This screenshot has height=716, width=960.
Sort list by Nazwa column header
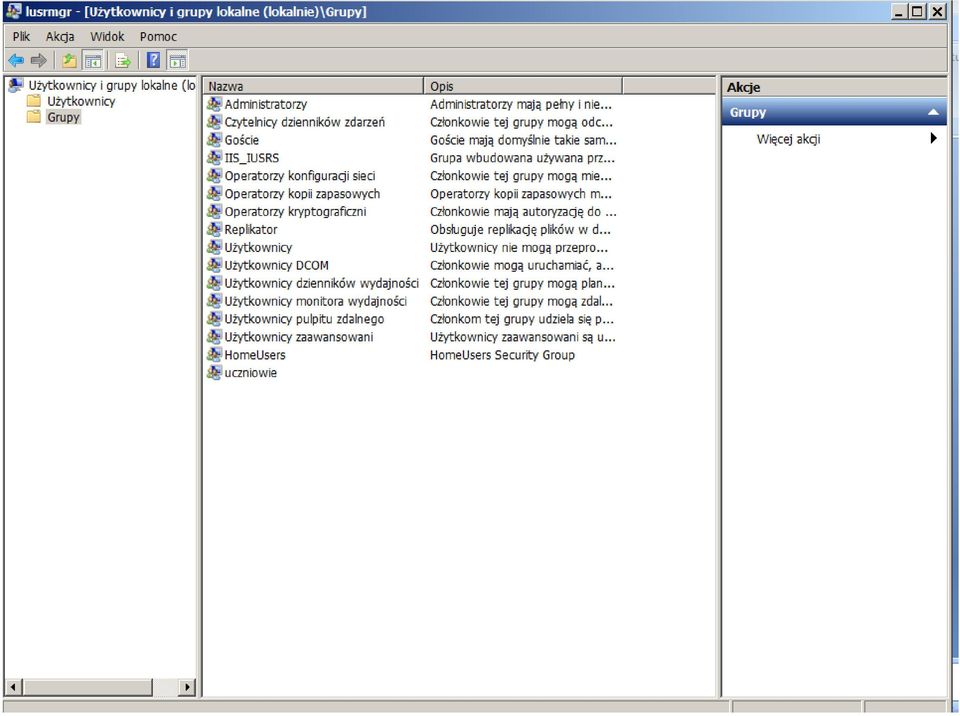click(x=313, y=86)
